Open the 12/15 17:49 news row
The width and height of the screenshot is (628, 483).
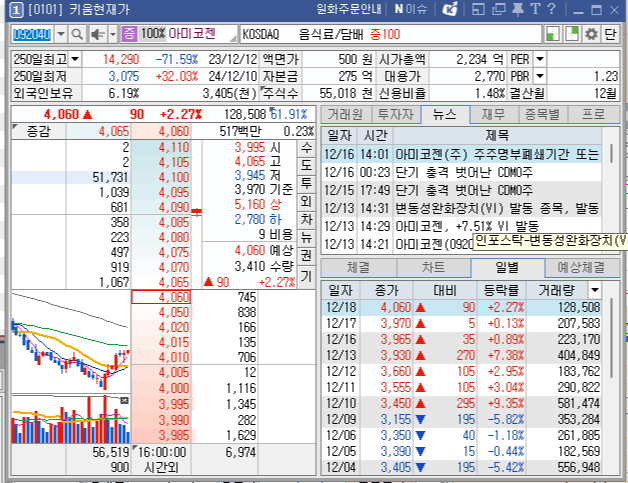tap(461, 190)
